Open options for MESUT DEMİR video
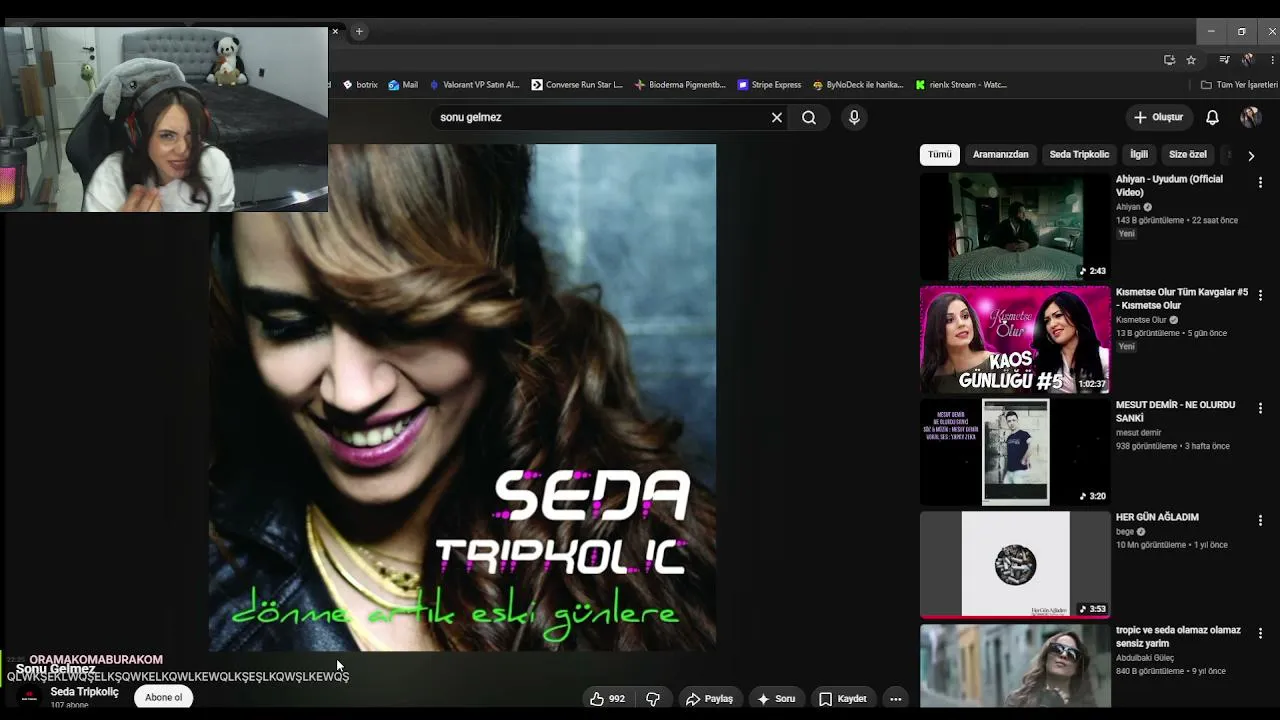The height and width of the screenshot is (720, 1280). [1260, 408]
